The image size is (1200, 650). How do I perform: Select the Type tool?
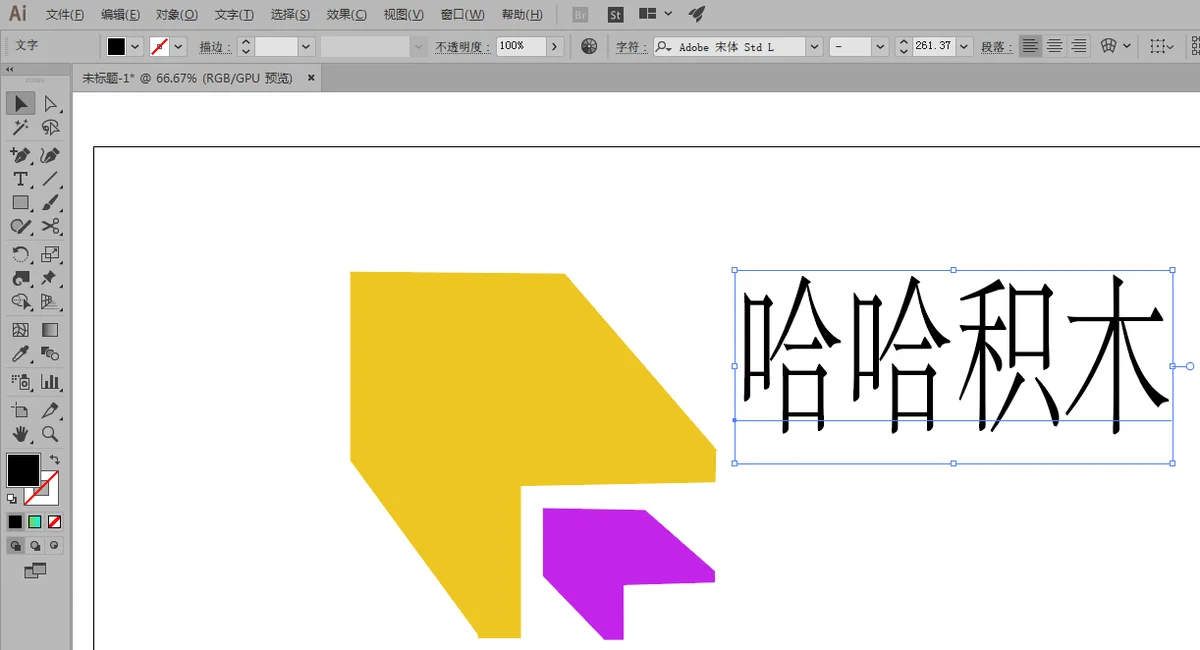[x=21, y=179]
